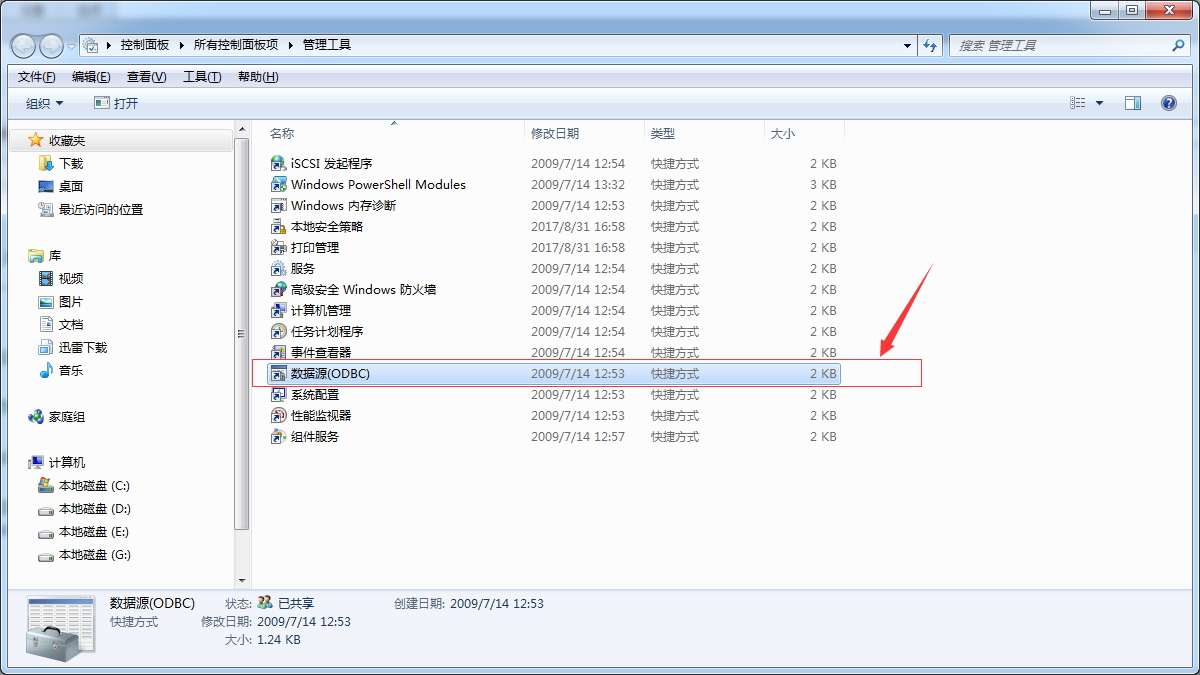
Task: Click the 控制面板 breadcrumb
Action: pyautogui.click(x=145, y=45)
